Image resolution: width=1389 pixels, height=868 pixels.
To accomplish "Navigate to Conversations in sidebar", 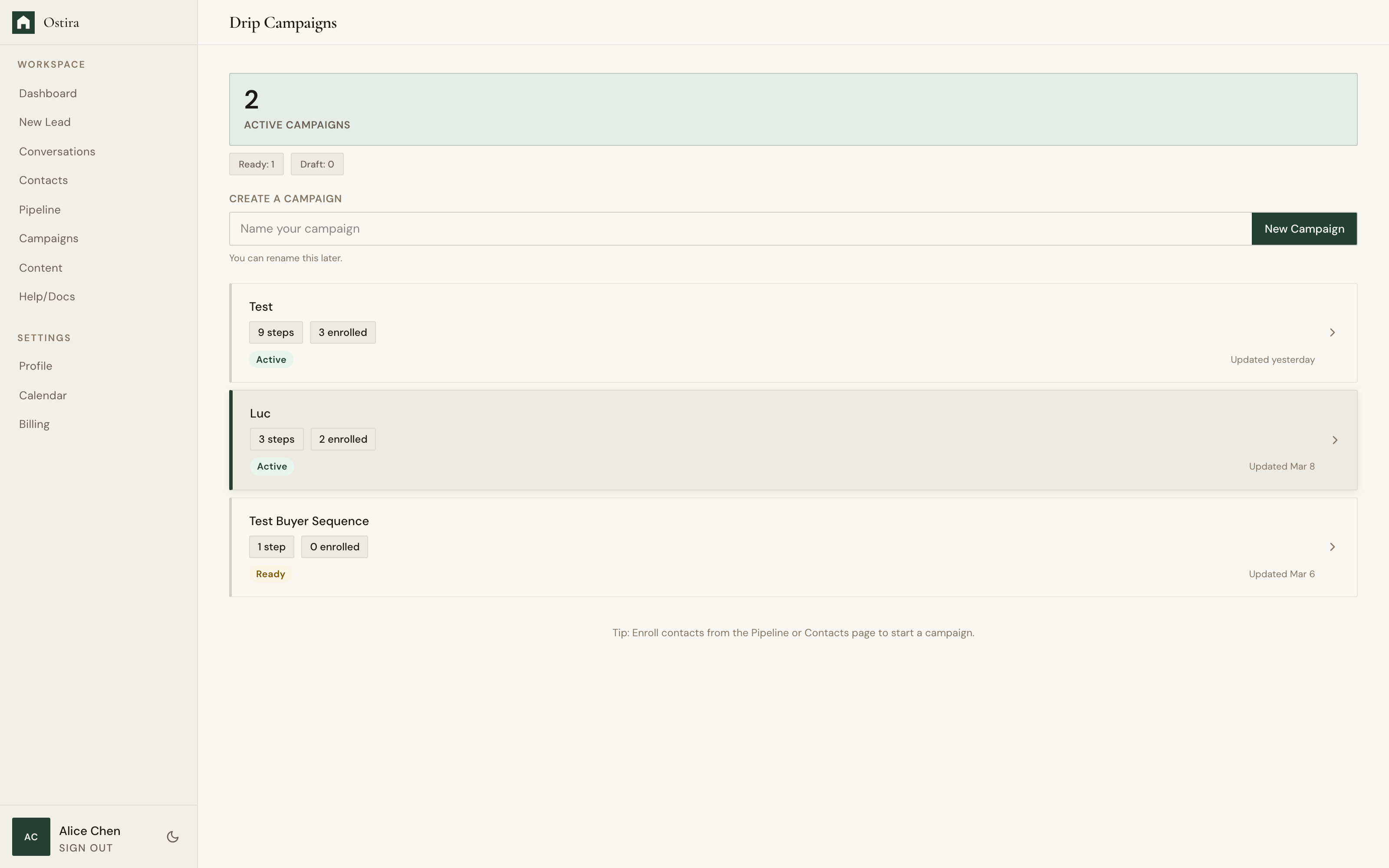I will pos(57,151).
